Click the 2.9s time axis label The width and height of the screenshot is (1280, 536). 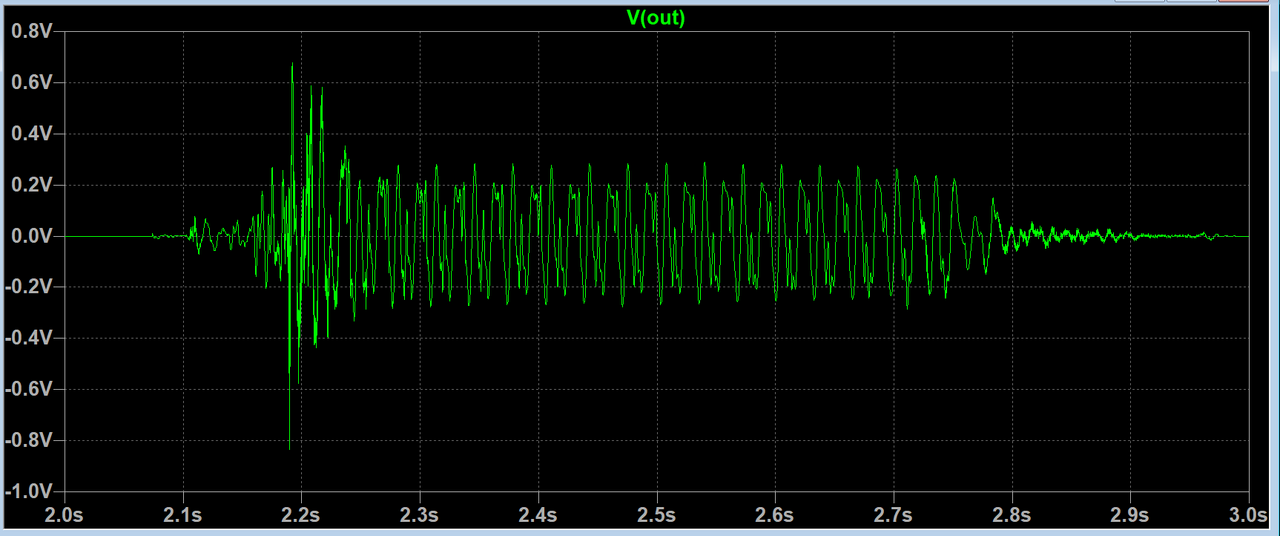[x=1130, y=515]
